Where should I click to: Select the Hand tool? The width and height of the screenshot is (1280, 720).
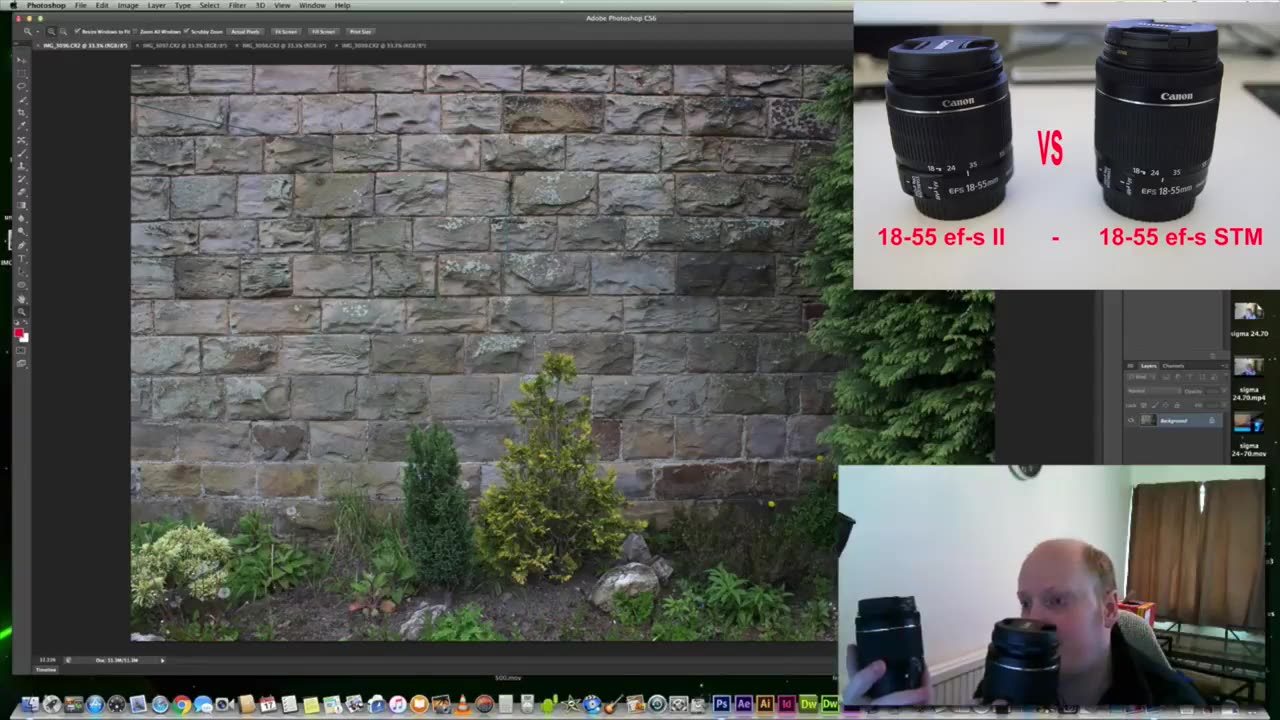click(x=21, y=299)
